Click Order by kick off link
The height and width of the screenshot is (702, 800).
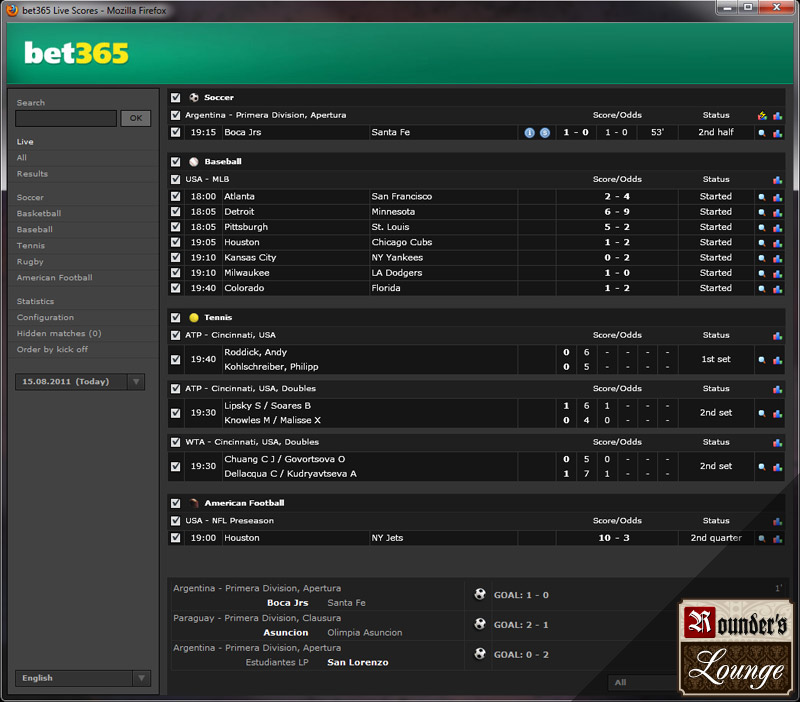point(52,349)
